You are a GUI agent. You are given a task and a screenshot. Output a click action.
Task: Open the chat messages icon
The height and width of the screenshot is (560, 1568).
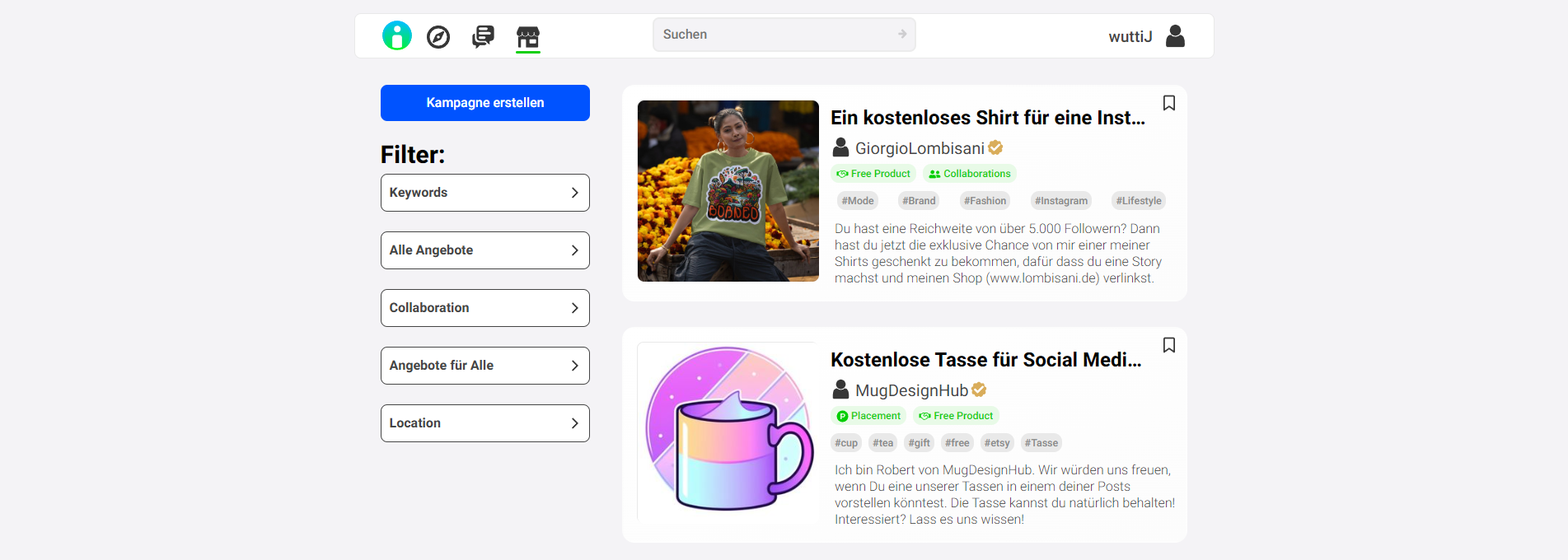483,36
